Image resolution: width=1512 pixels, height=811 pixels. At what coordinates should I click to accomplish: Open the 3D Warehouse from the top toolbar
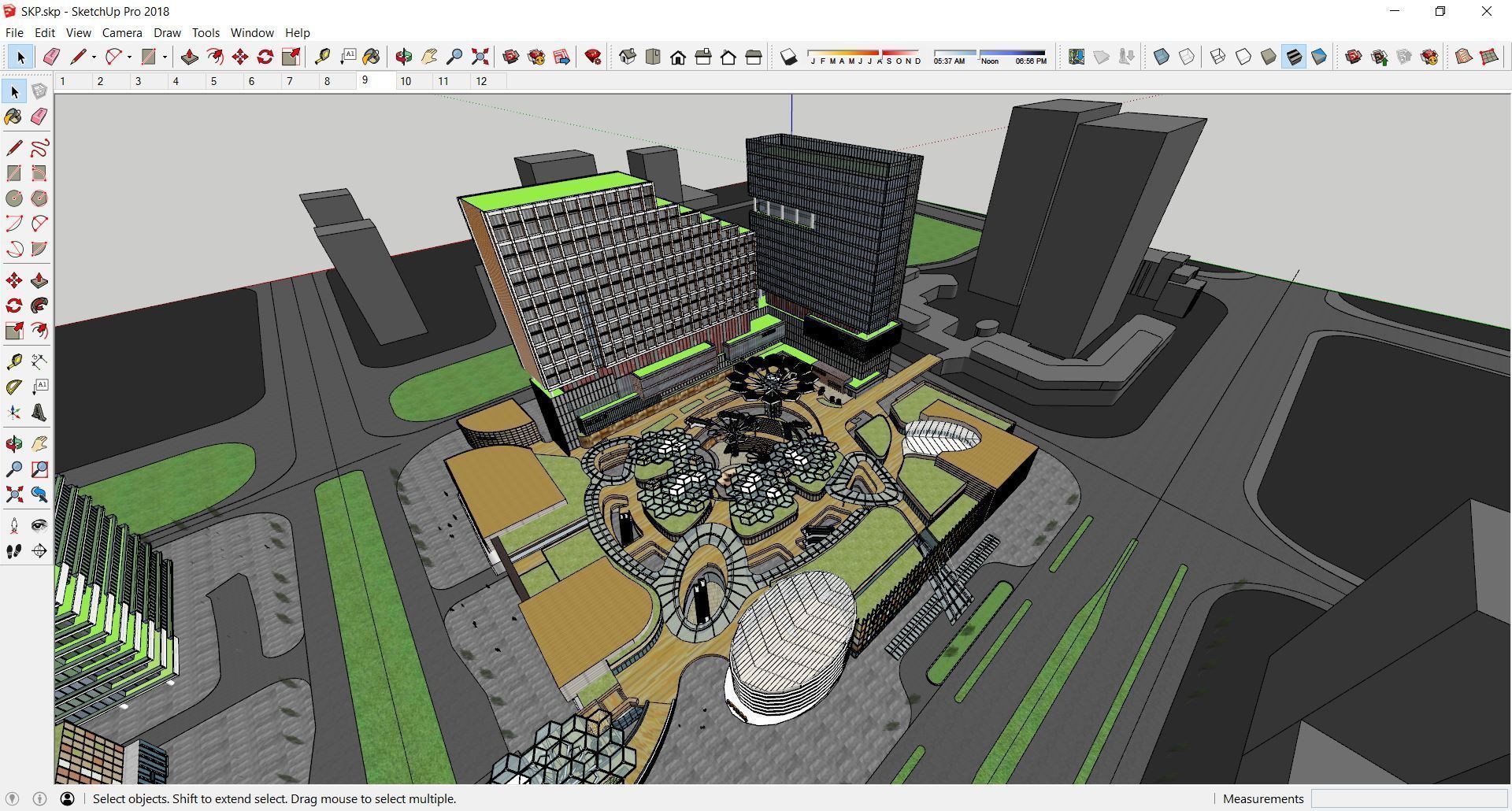(x=511, y=57)
